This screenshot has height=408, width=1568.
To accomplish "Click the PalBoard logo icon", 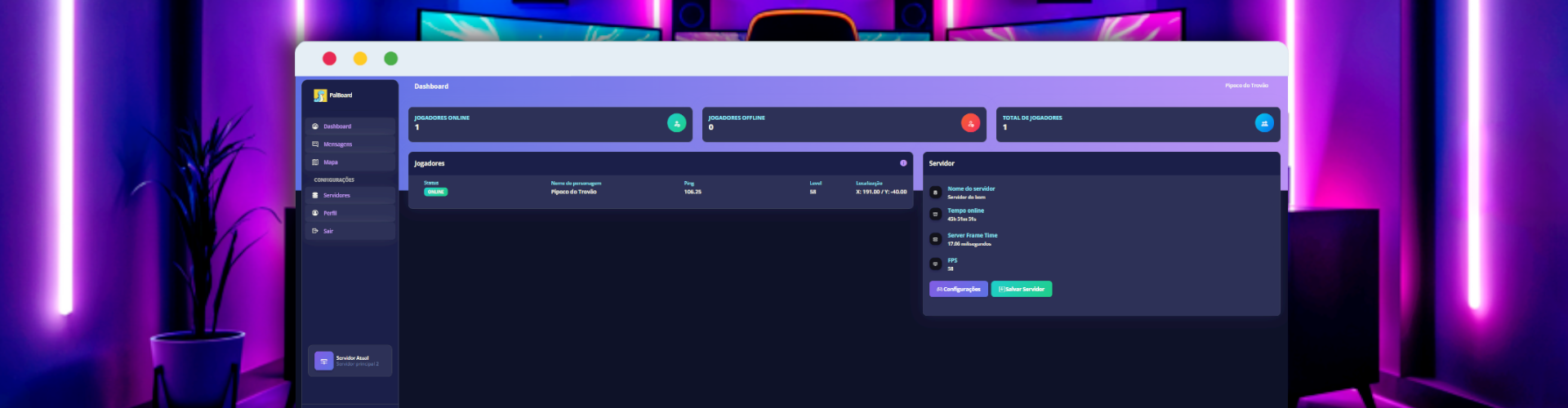I will click(x=320, y=95).
